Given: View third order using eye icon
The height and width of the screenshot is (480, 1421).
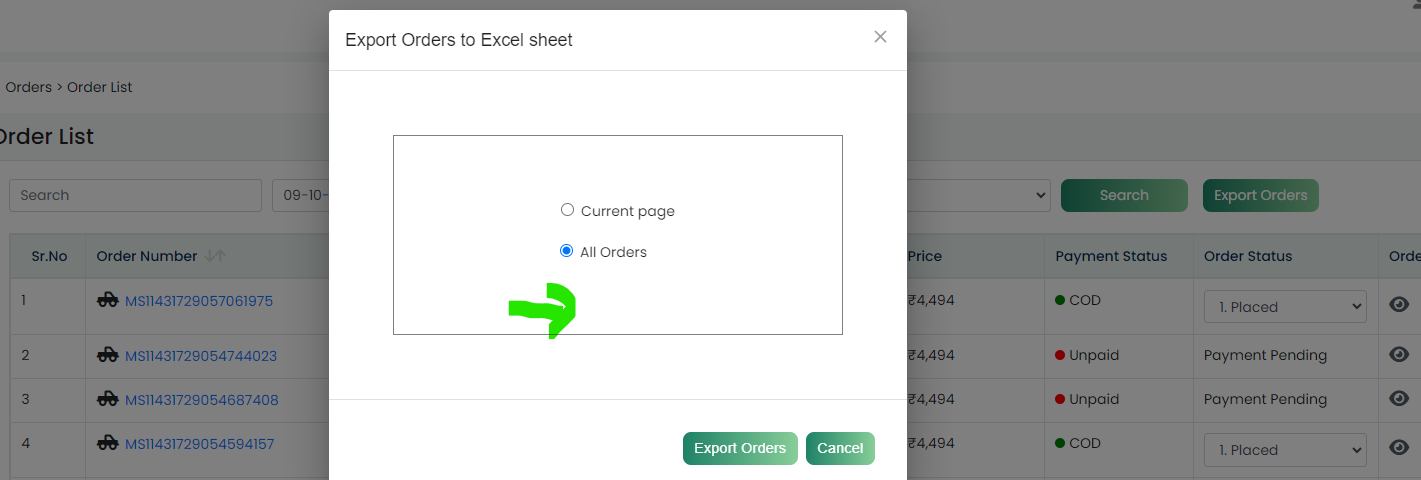Looking at the screenshot, I should click(1400, 399).
